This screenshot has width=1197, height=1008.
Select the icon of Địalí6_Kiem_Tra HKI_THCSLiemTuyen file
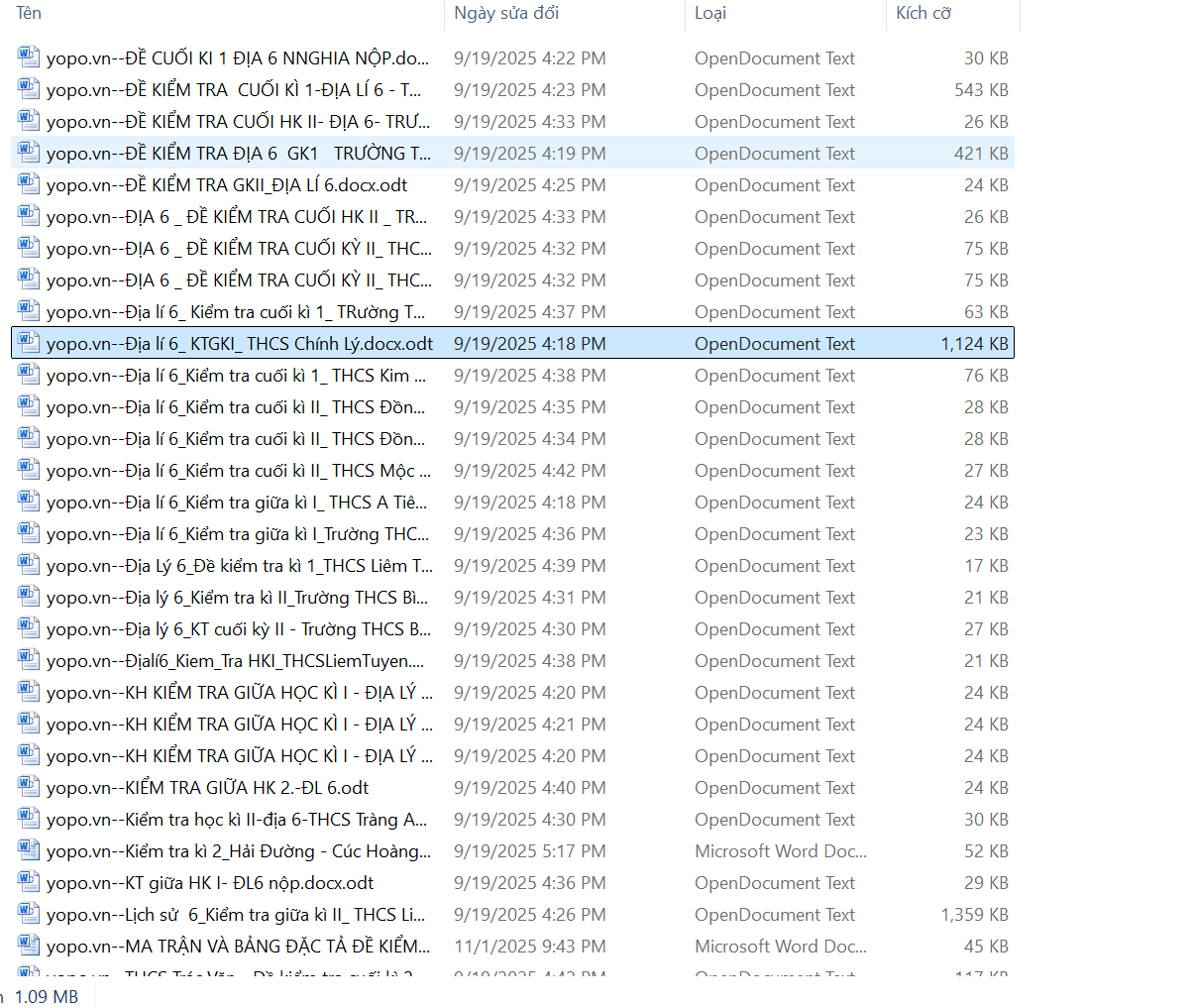pos(28,660)
